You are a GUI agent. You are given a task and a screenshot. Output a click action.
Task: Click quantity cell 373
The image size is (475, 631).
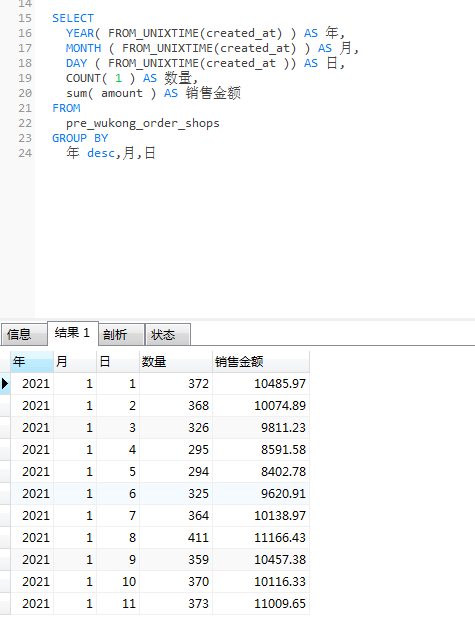[176, 604]
